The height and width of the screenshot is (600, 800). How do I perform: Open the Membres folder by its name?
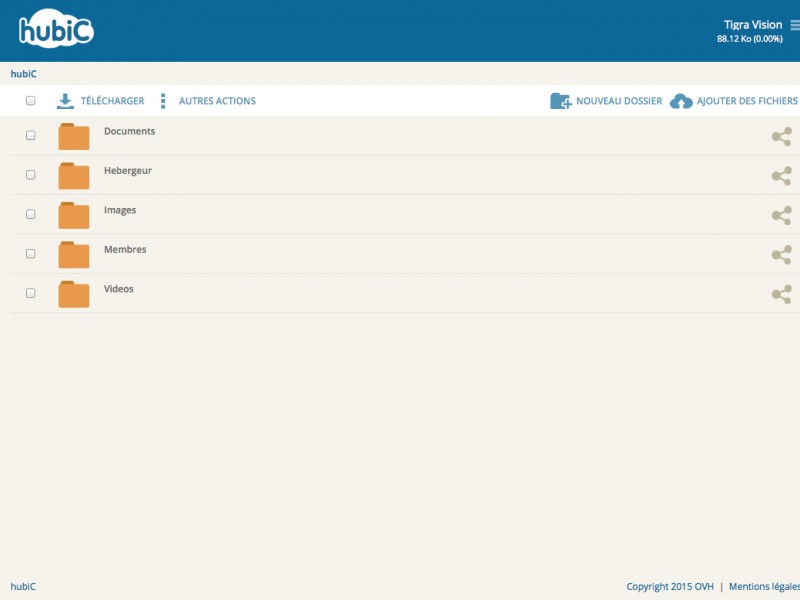point(125,250)
